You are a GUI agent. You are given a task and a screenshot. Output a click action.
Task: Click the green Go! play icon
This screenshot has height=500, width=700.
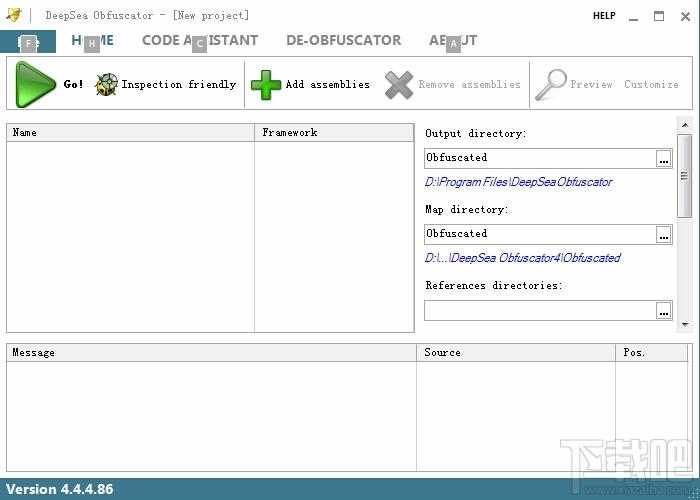coord(35,84)
